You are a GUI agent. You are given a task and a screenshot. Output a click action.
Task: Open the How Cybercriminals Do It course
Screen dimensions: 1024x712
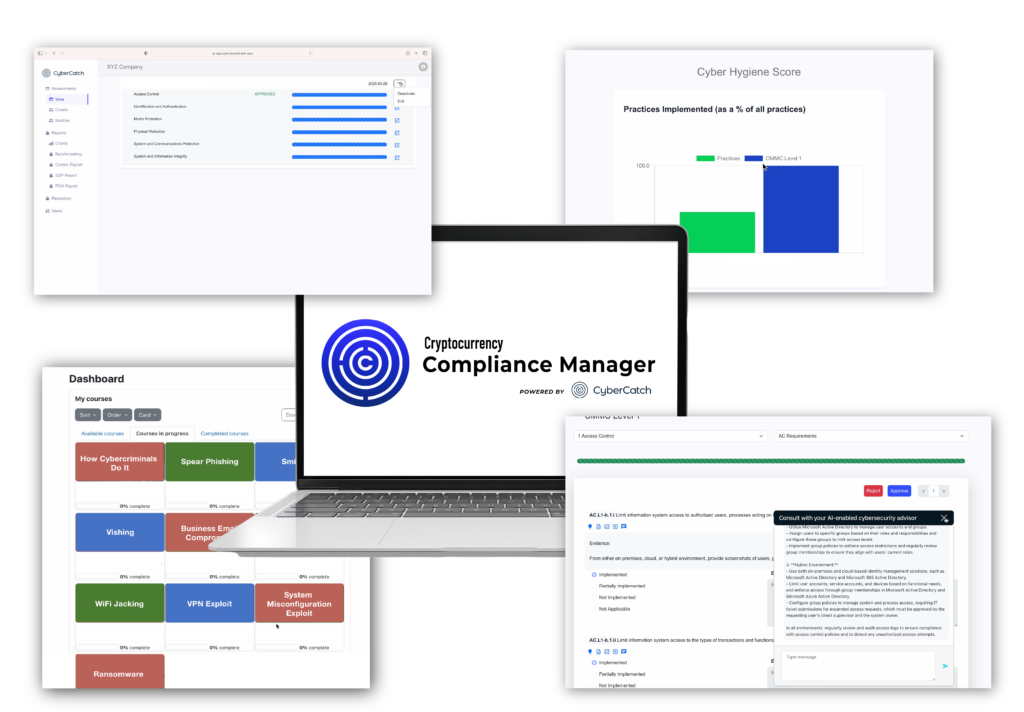point(120,462)
